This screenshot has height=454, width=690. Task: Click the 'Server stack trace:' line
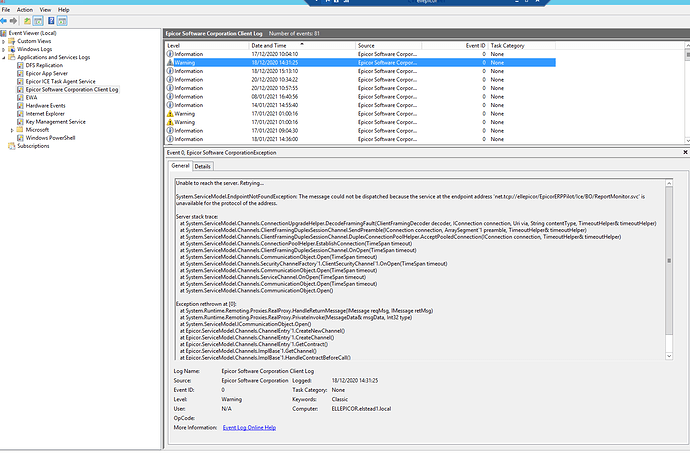pos(197,217)
